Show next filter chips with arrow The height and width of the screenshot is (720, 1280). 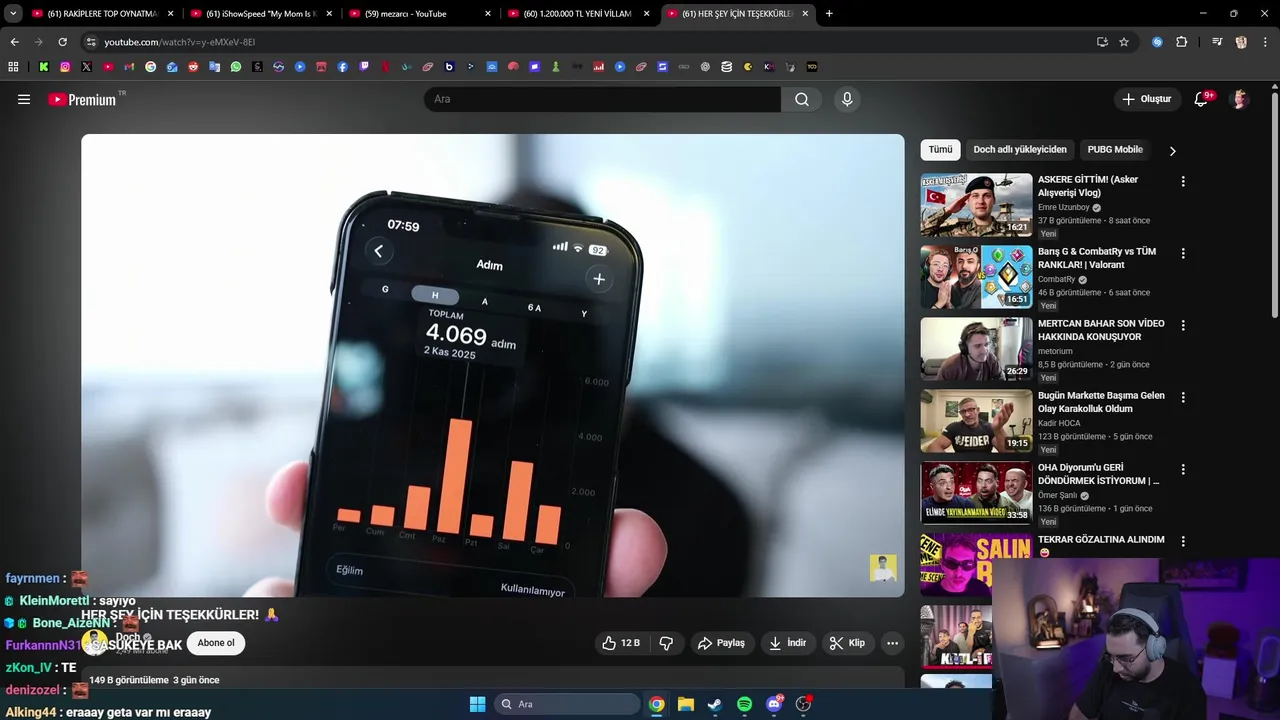tap(1172, 150)
